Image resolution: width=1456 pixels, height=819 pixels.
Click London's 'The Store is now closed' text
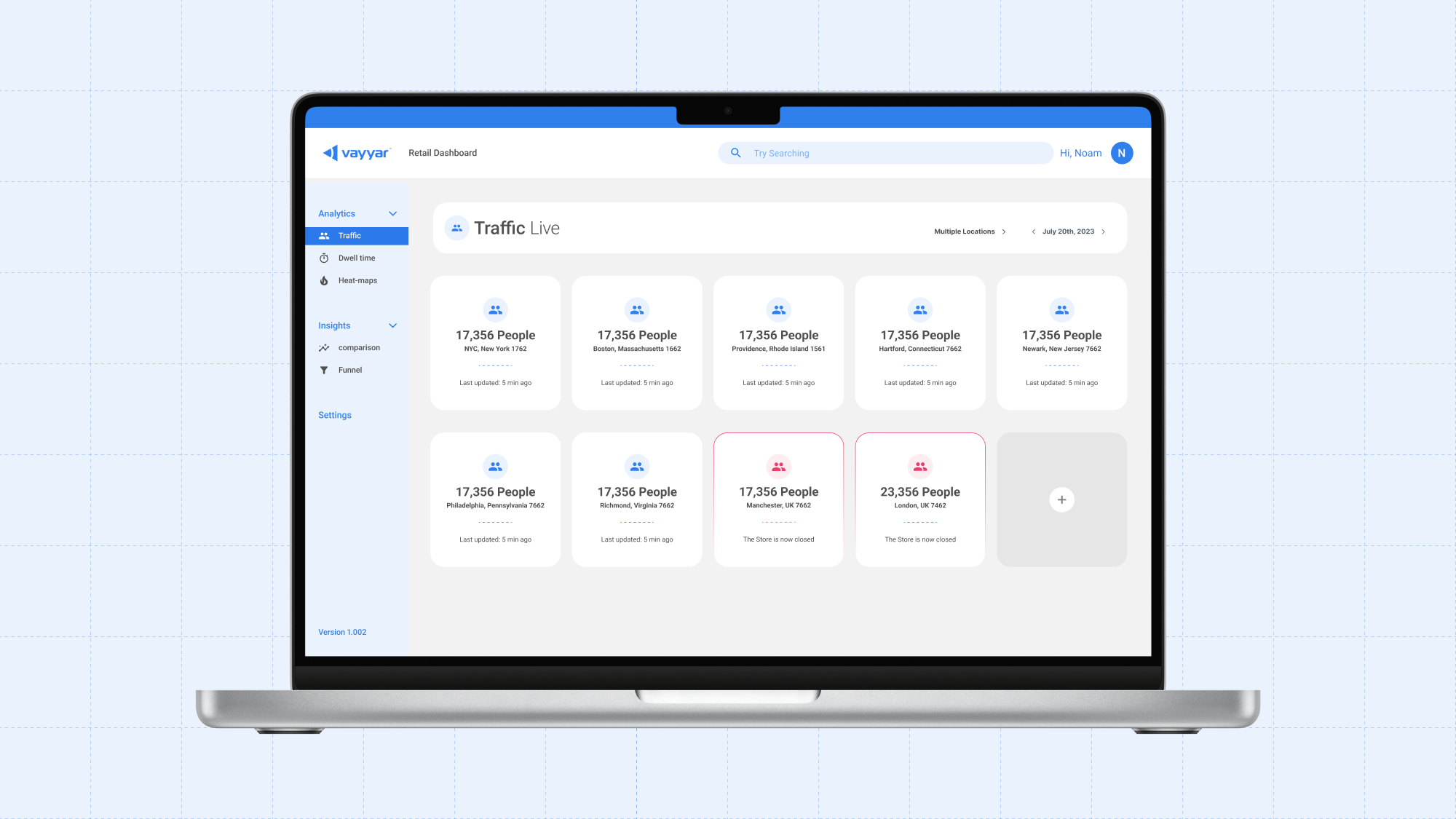920,539
